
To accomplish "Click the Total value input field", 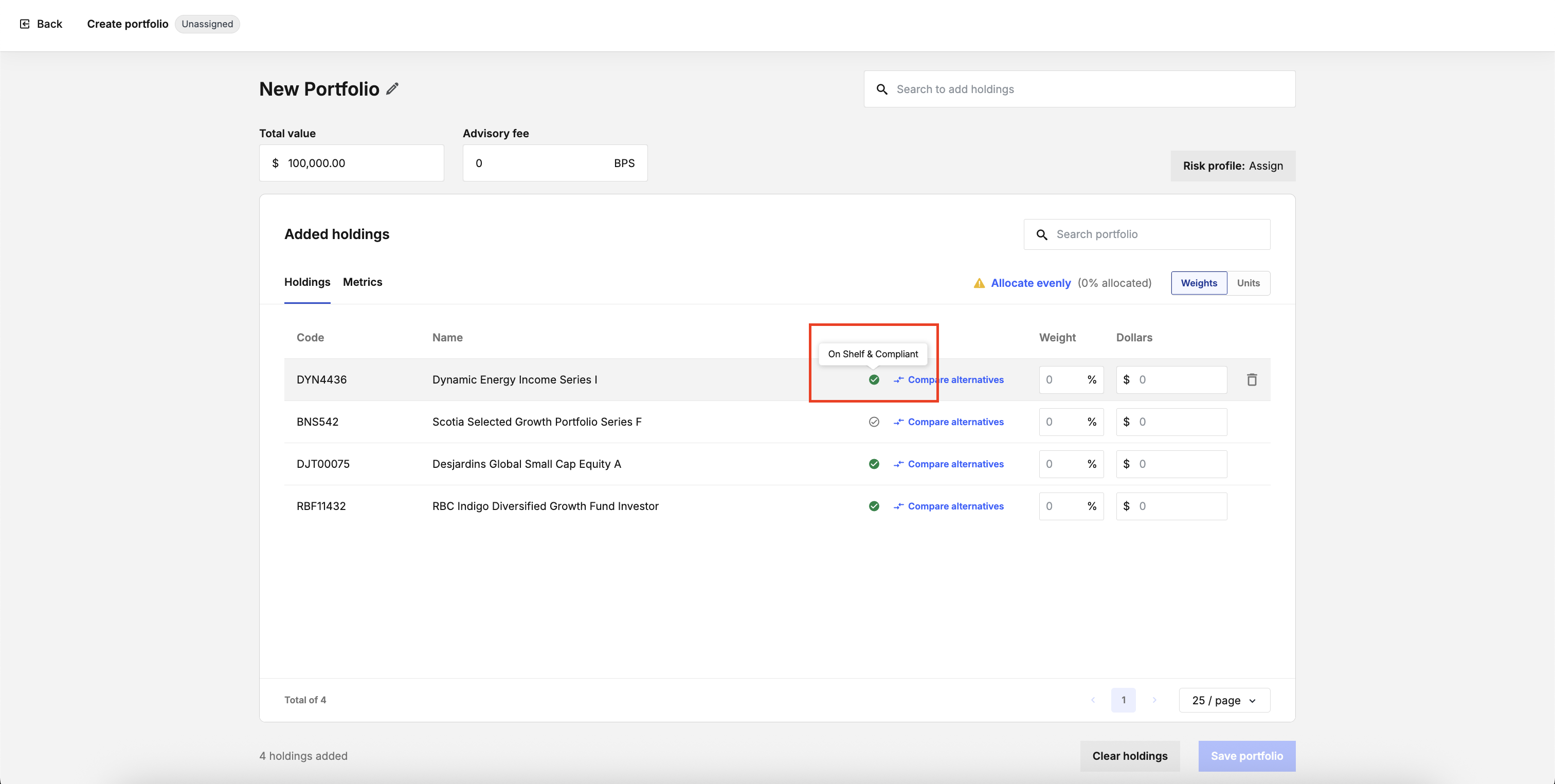I will [351, 163].
